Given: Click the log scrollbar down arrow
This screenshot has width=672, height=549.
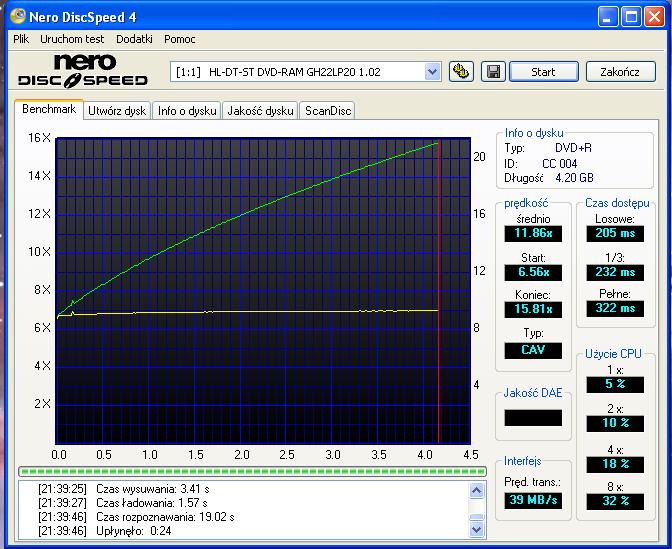Looking at the screenshot, I should pos(477,530).
